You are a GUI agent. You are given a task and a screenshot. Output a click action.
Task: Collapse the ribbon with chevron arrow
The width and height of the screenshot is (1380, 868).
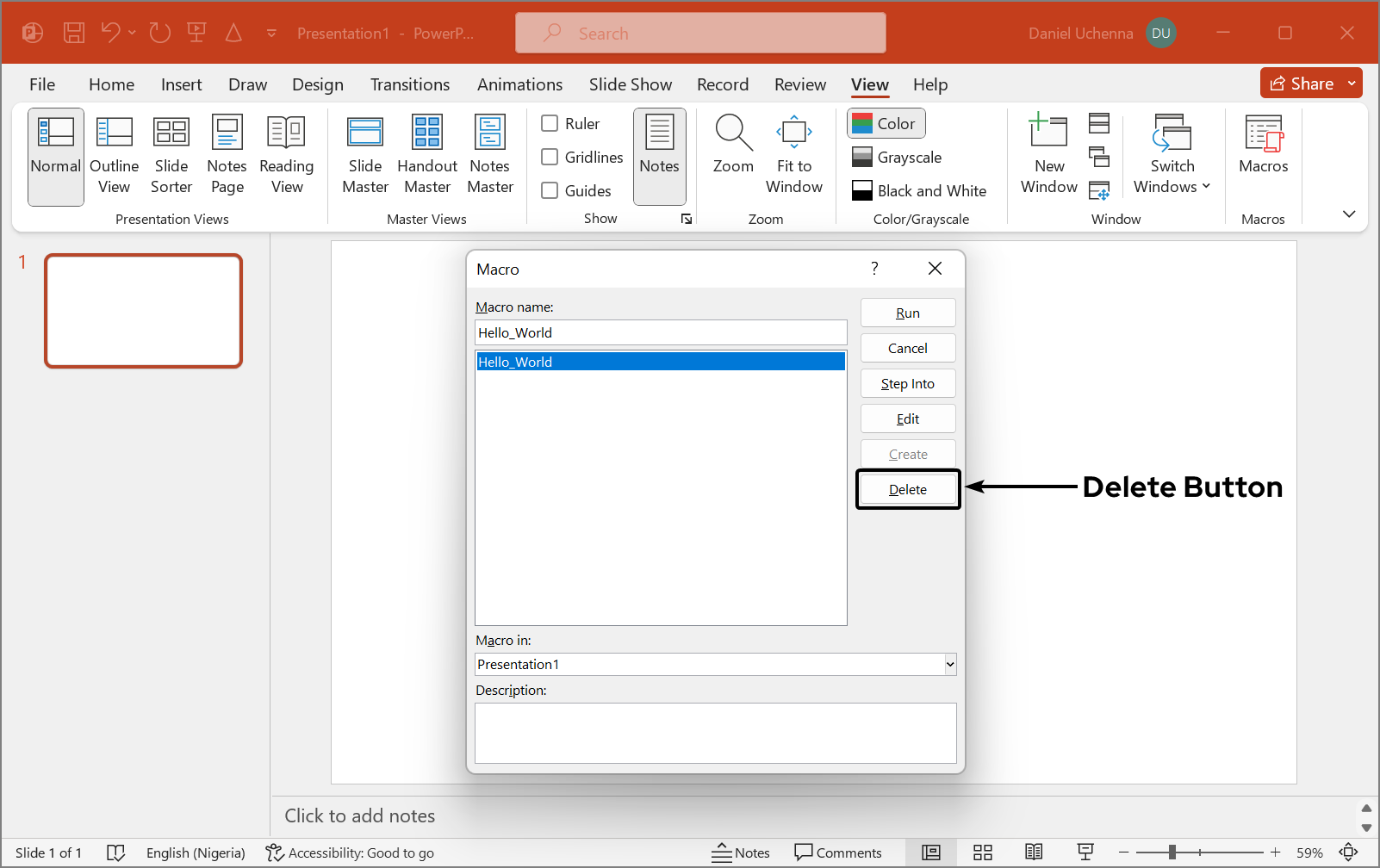[x=1349, y=214]
